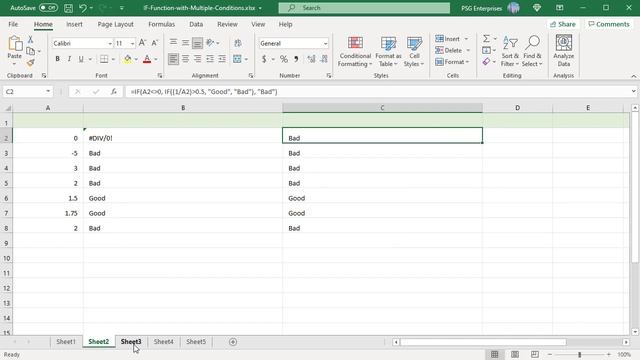This screenshot has height=360, width=640.
Task: Click the Comments button
Action: (609, 24)
